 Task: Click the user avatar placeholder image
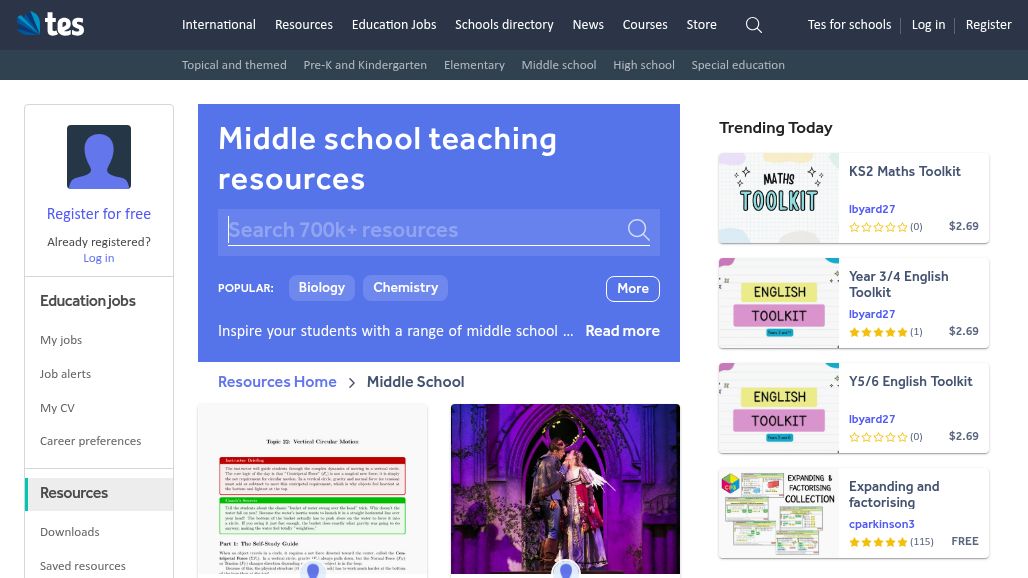[99, 157]
